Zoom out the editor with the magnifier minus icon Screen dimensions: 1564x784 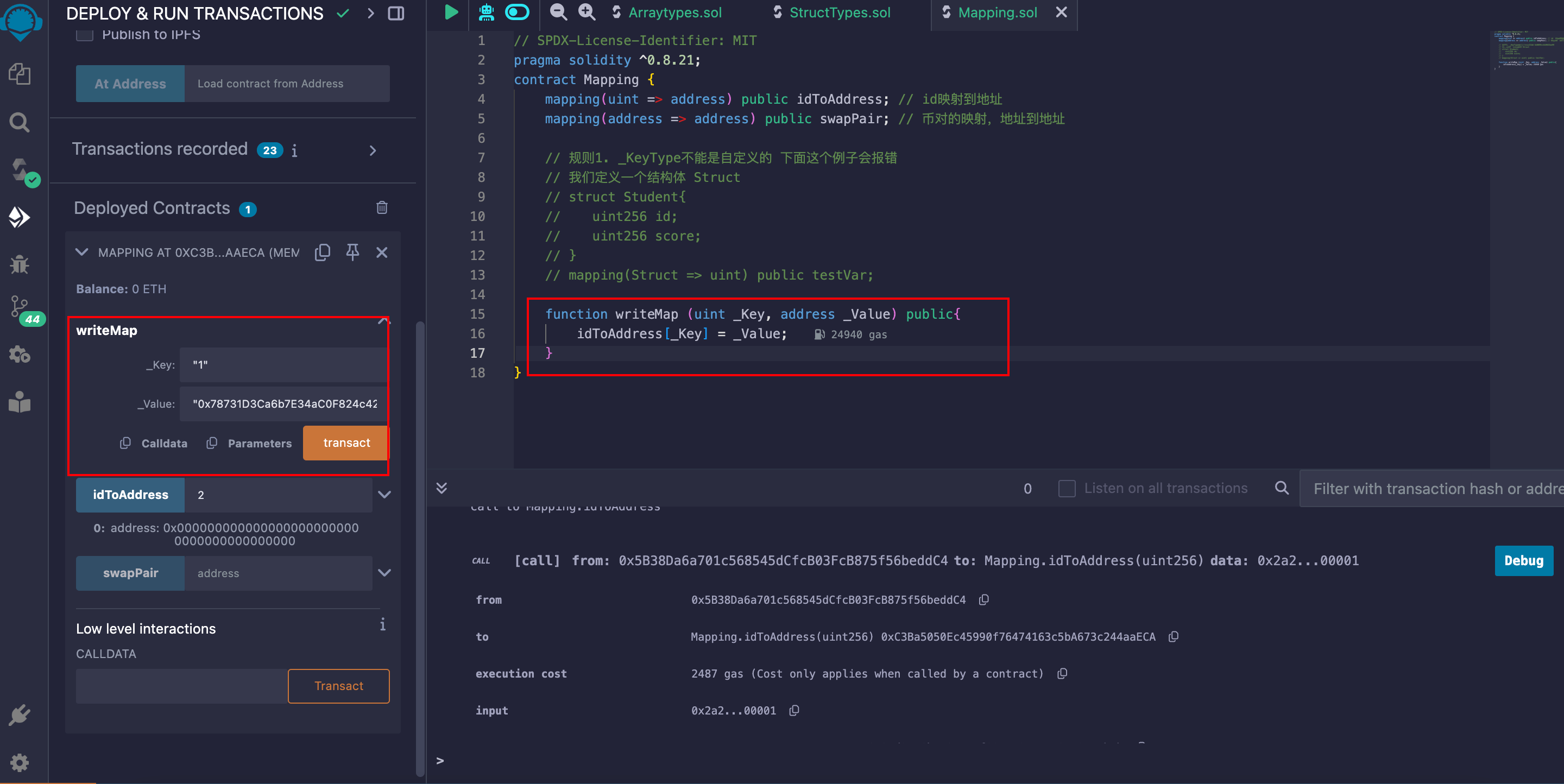click(558, 12)
